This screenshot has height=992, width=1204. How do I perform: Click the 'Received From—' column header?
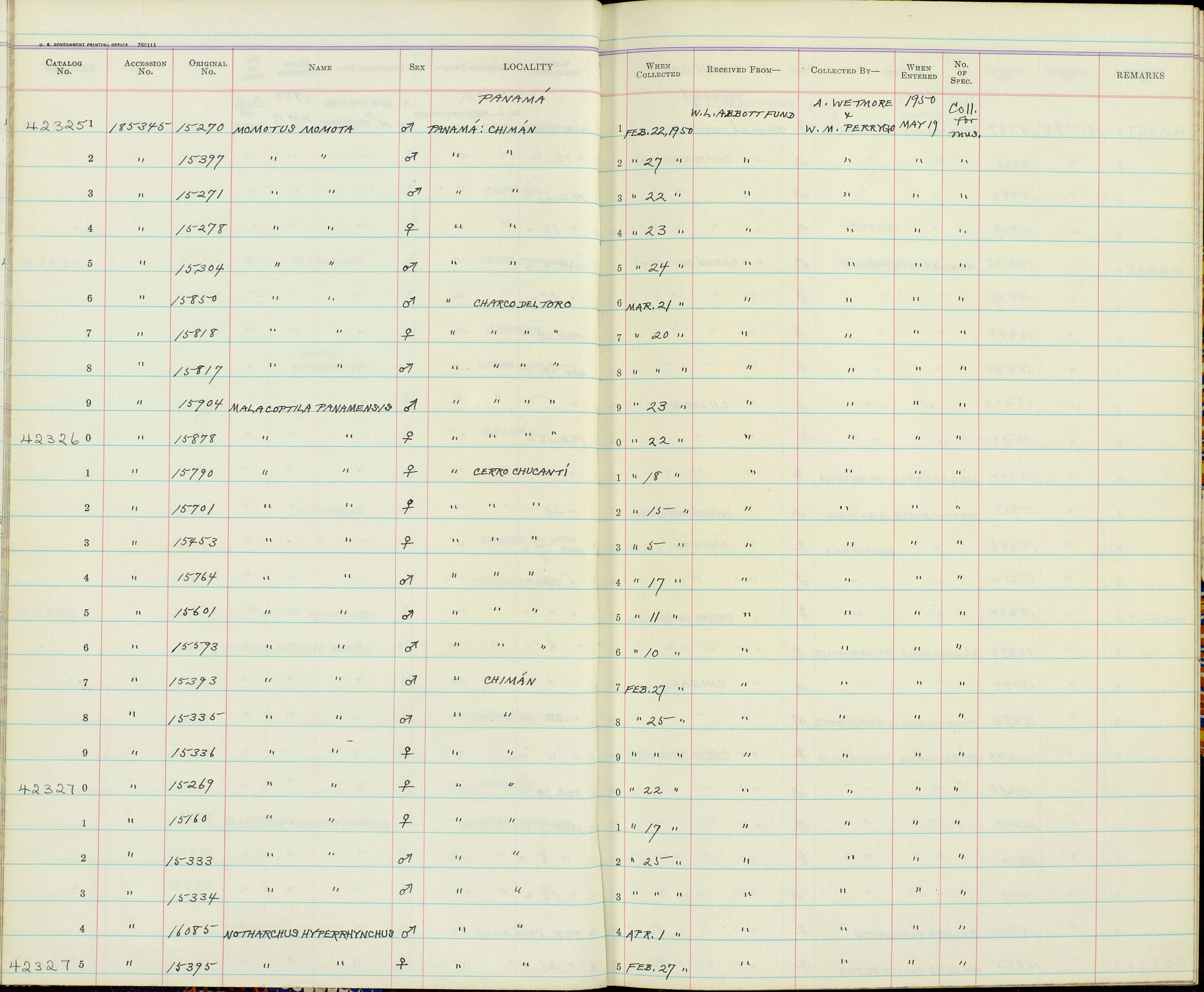click(743, 70)
